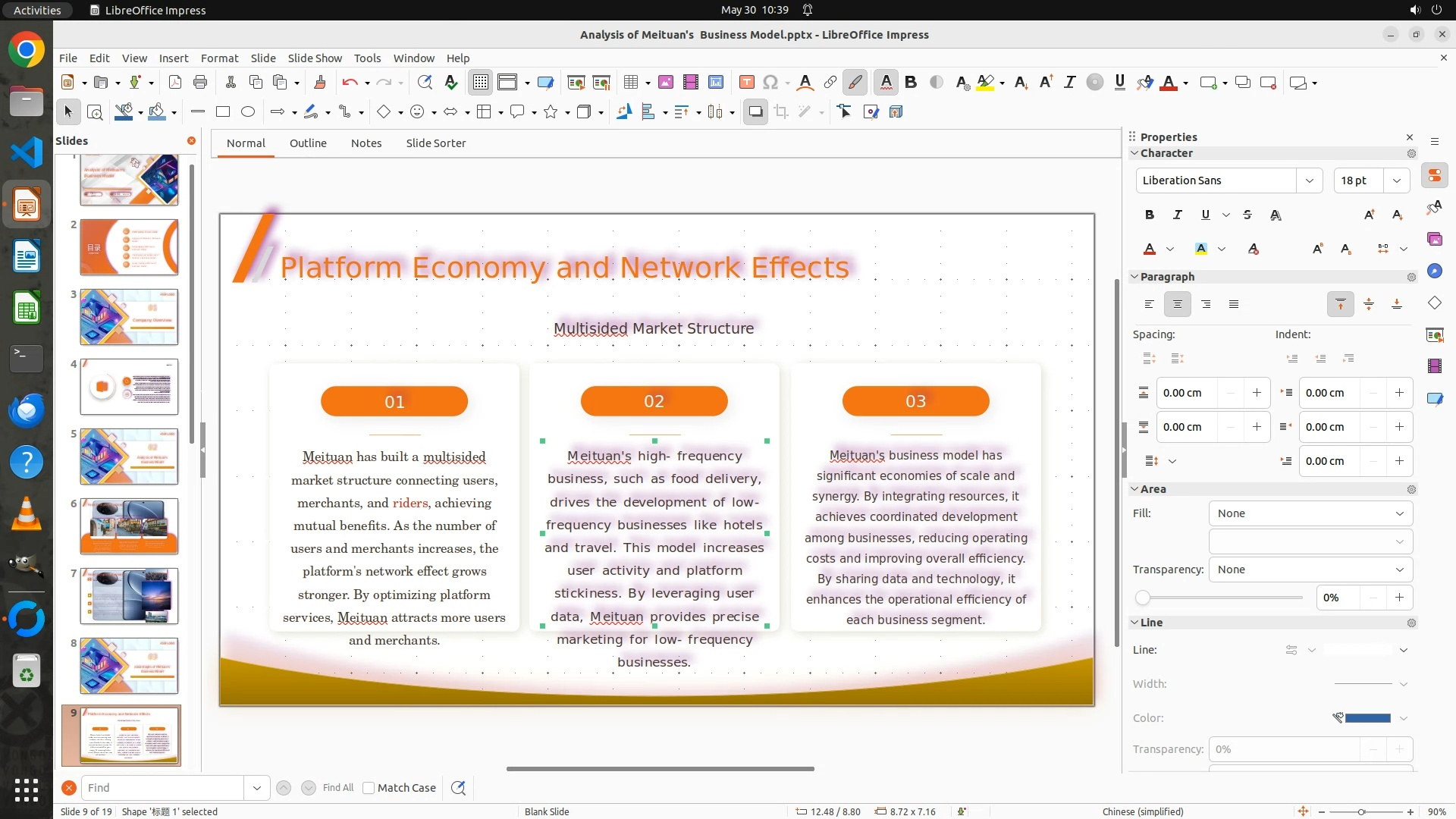Open the font name dropdown

[x=1309, y=180]
